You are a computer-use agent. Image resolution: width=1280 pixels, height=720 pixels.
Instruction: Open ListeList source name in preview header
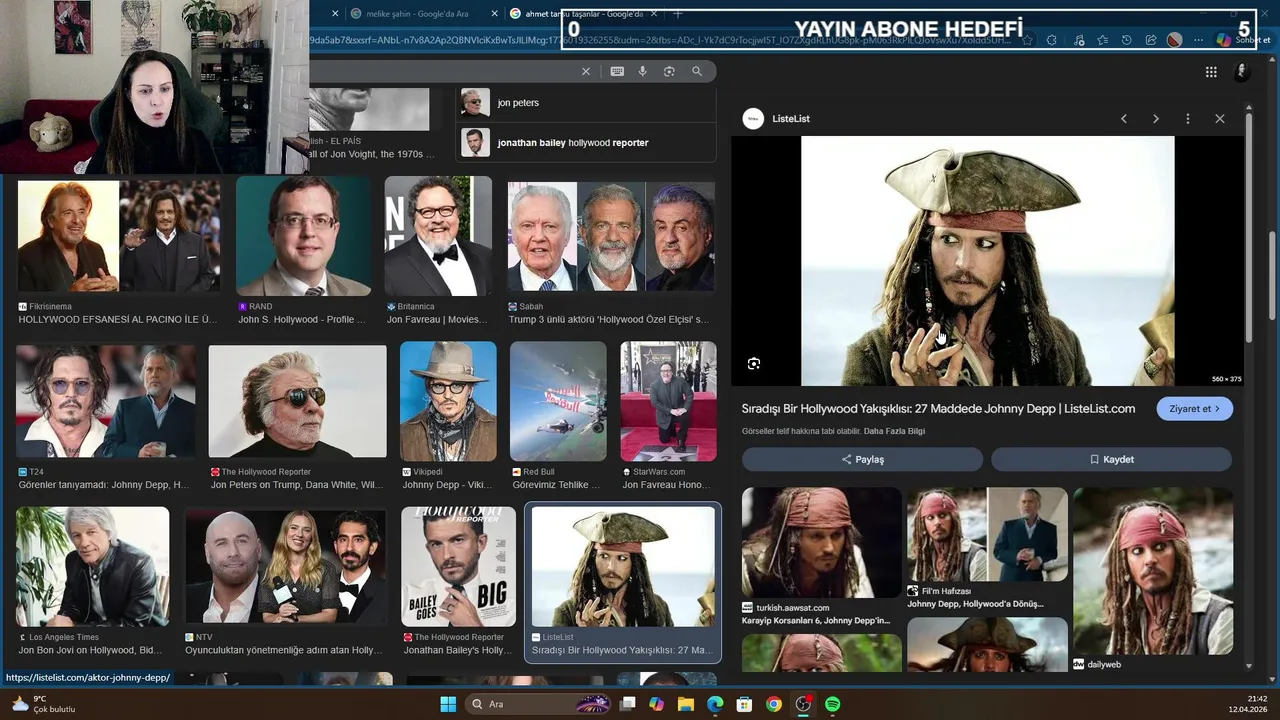click(791, 118)
